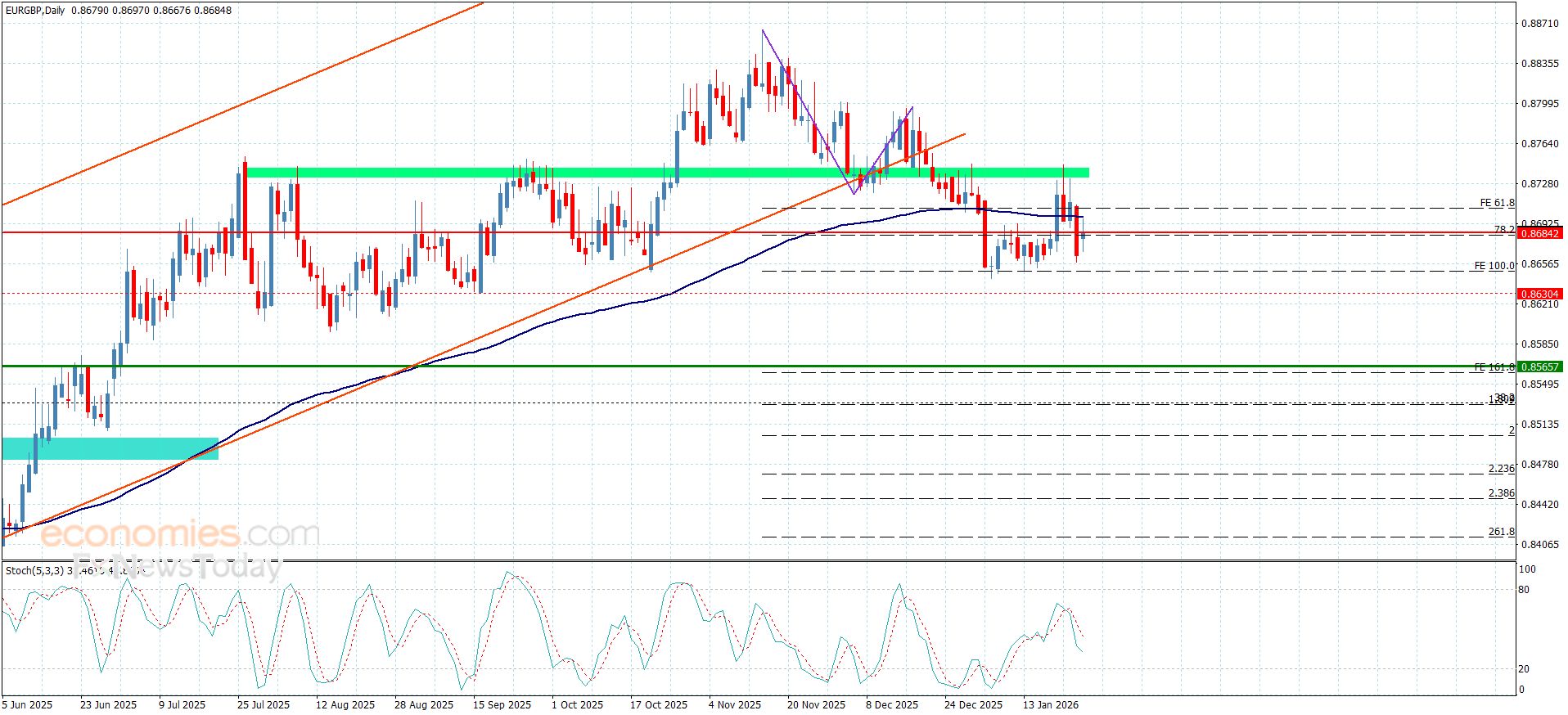The image size is (1568, 715).
Task: Select the red 0.86842 current price tag
Action: (x=1539, y=234)
